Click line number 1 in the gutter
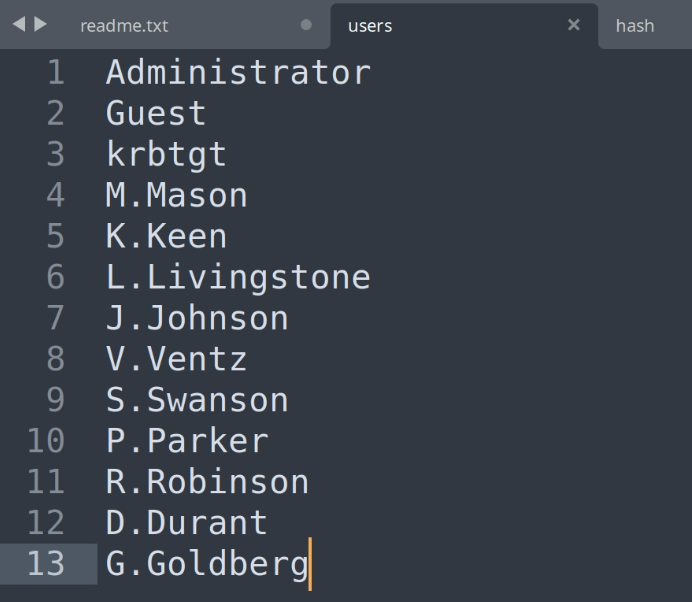The height and width of the screenshot is (602, 692). [x=54, y=73]
